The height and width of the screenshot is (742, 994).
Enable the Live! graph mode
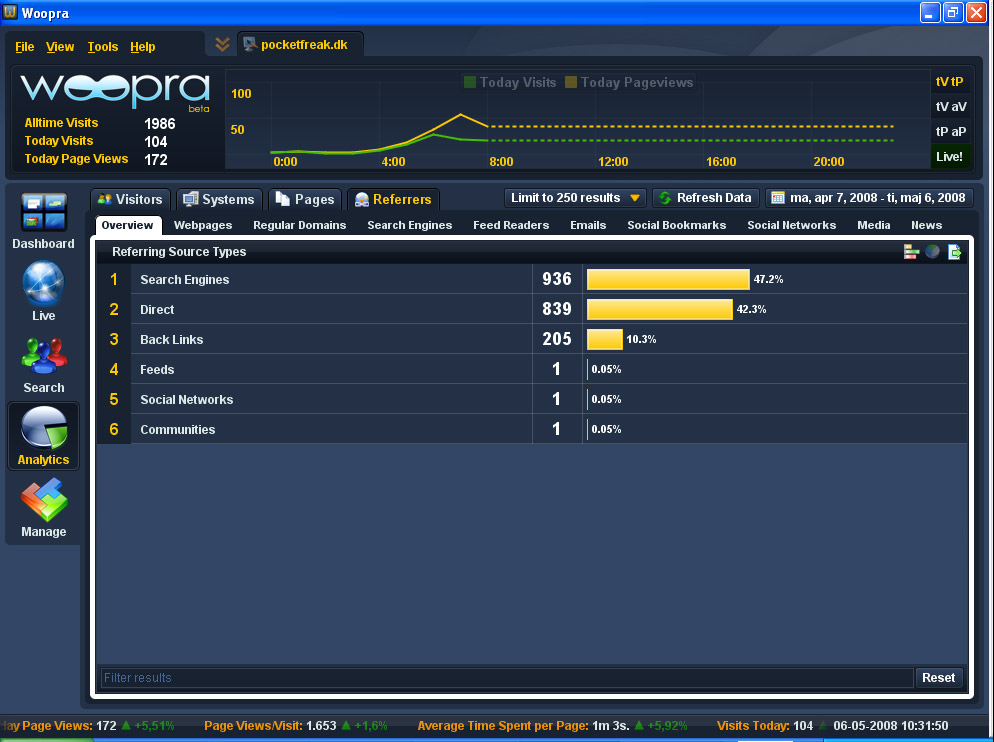(x=949, y=157)
